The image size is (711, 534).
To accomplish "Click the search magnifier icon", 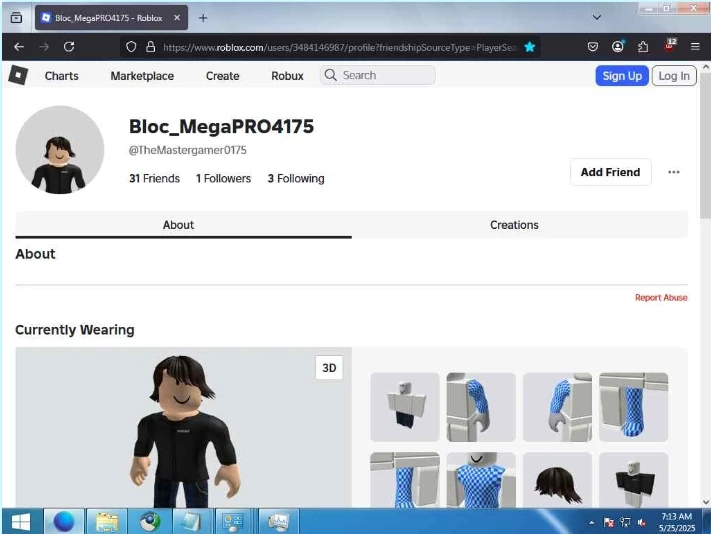I will point(331,75).
